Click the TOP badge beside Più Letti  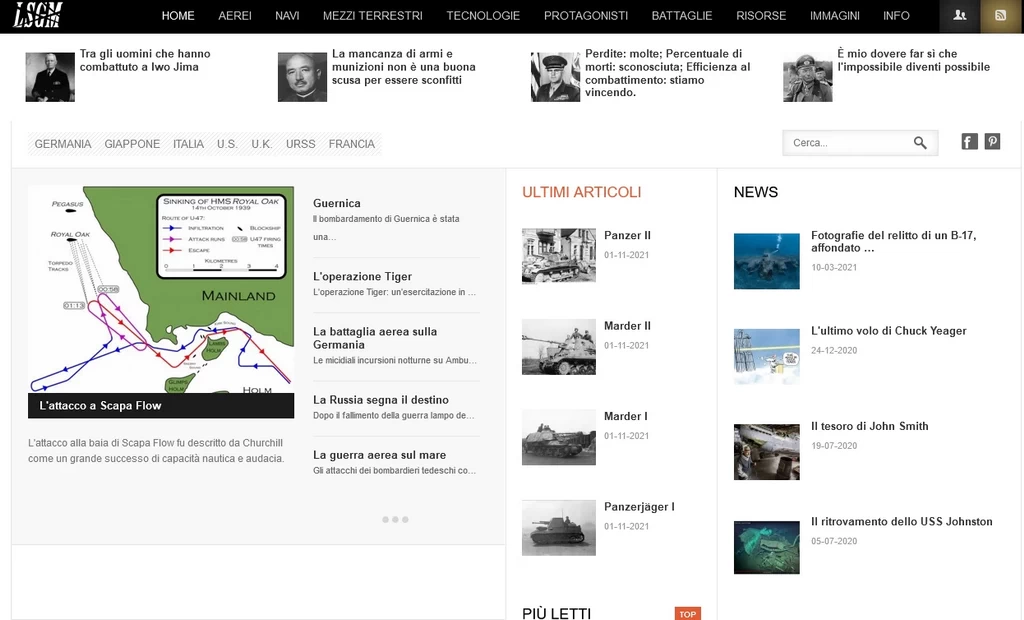coord(688,613)
